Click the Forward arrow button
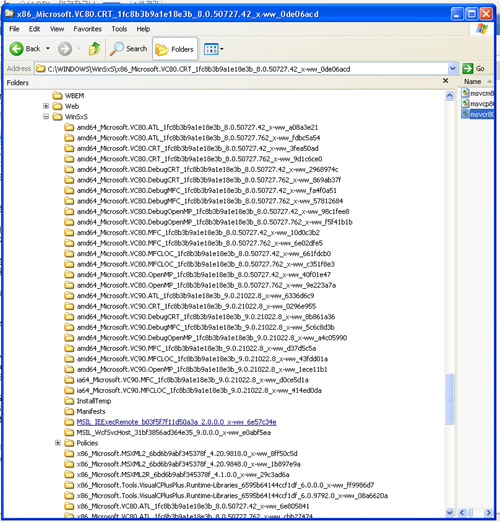The image size is (500, 522). (x=65, y=49)
